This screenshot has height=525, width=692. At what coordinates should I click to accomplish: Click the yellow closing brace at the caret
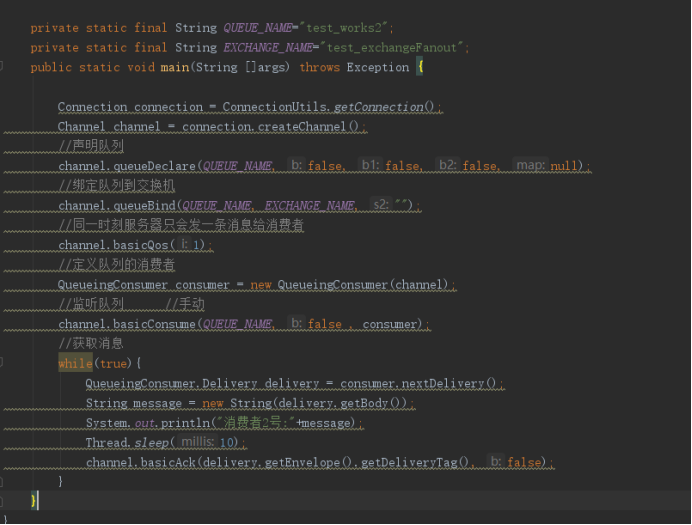tap(34, 500)
